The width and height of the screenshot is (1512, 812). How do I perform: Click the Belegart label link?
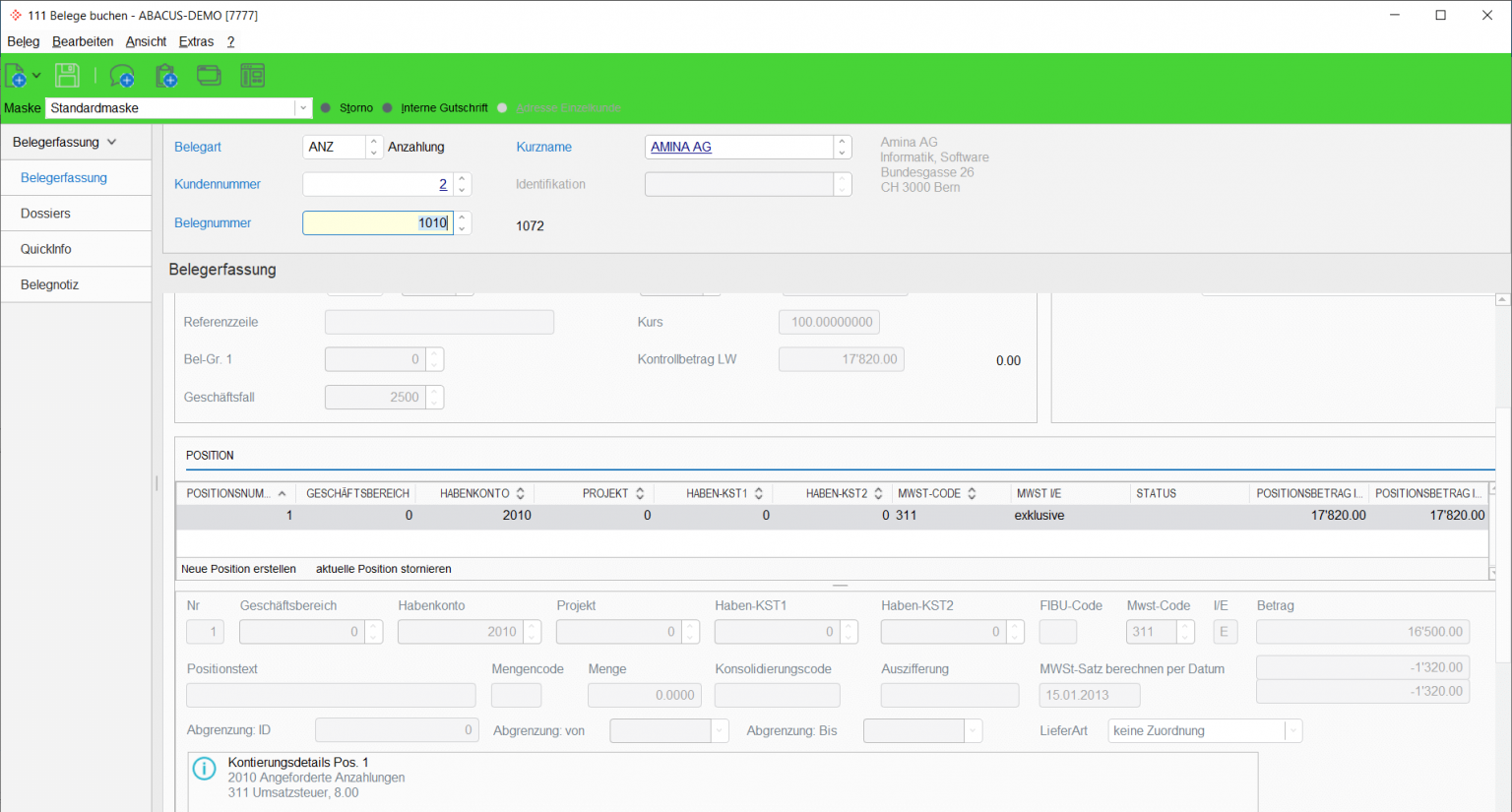click(x=198, y=147)
